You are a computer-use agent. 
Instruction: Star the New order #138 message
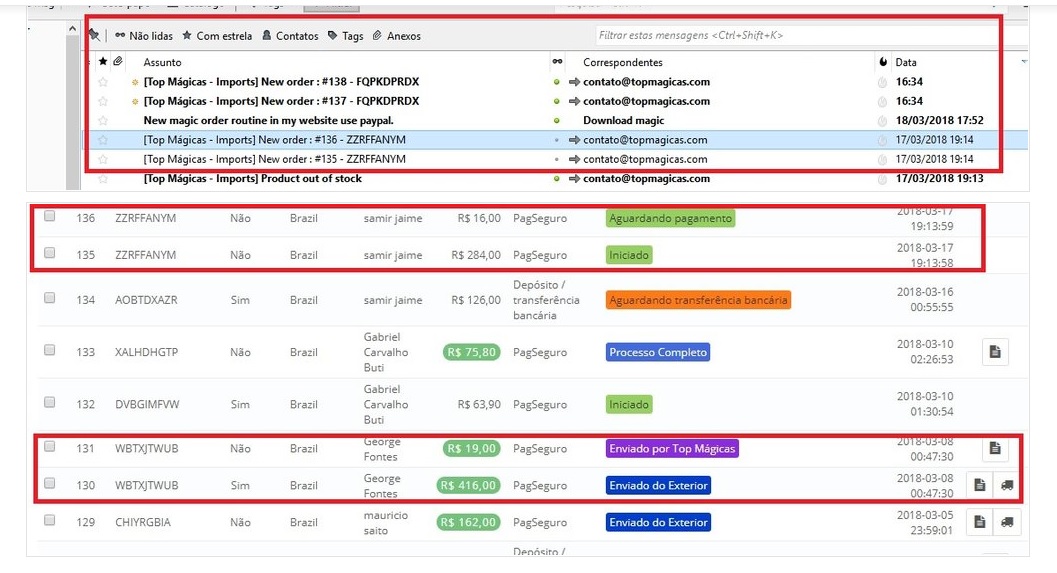[x=103, y=82]
